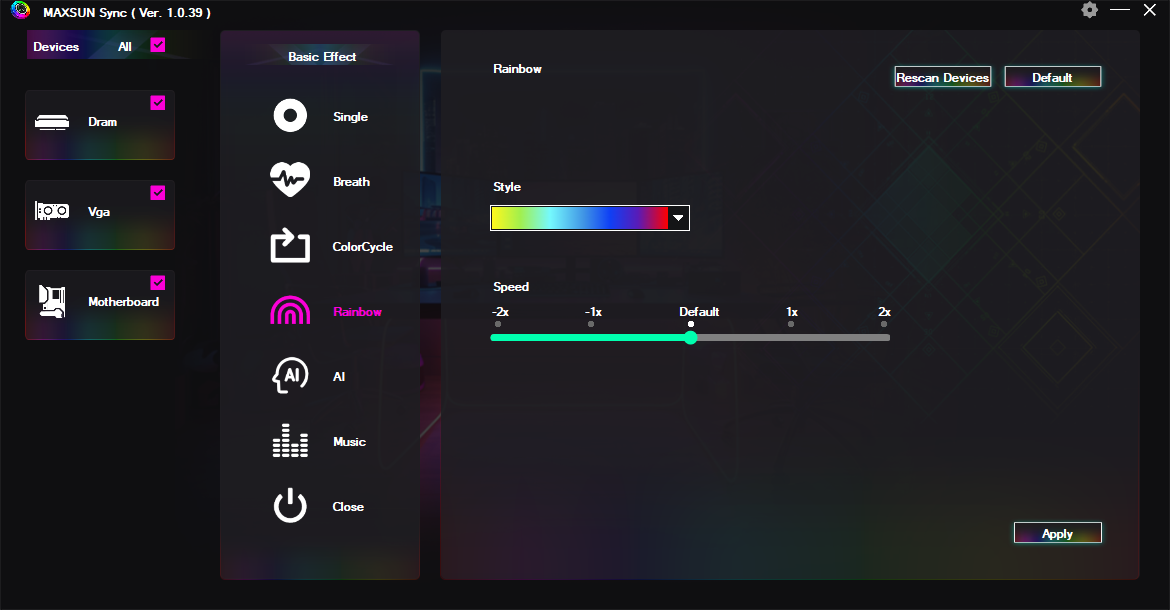
Task: Click the Rainbow panel heading
Action: (517, 69)
